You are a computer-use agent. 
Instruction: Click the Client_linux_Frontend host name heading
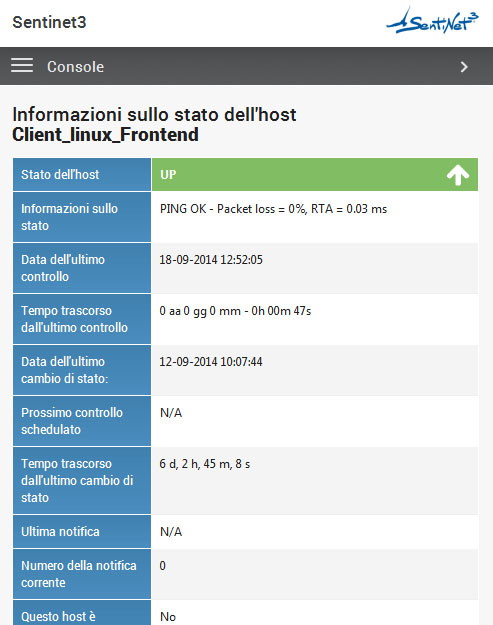(x=105, y=134)
